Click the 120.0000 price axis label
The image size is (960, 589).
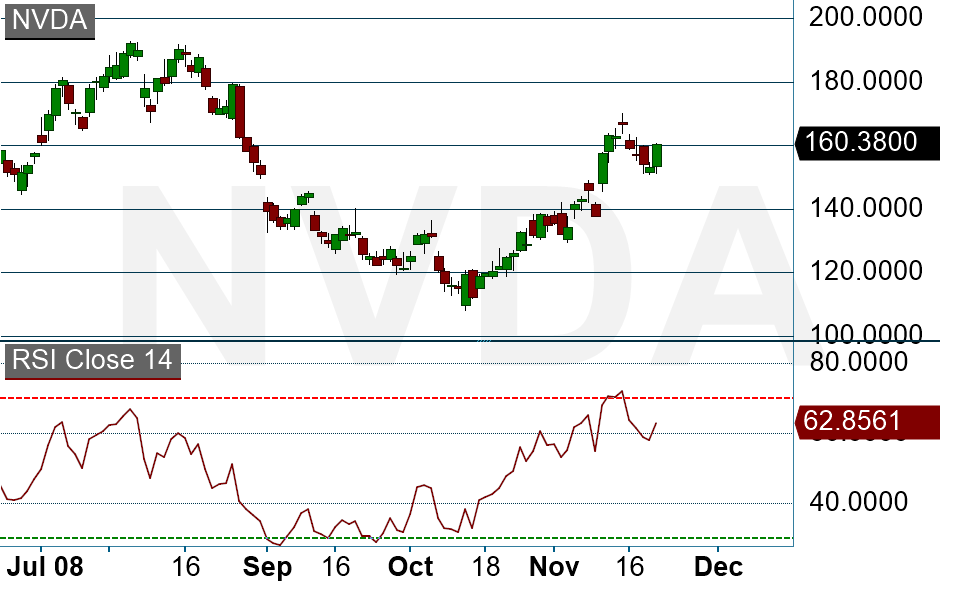click(x=865, y=271)
